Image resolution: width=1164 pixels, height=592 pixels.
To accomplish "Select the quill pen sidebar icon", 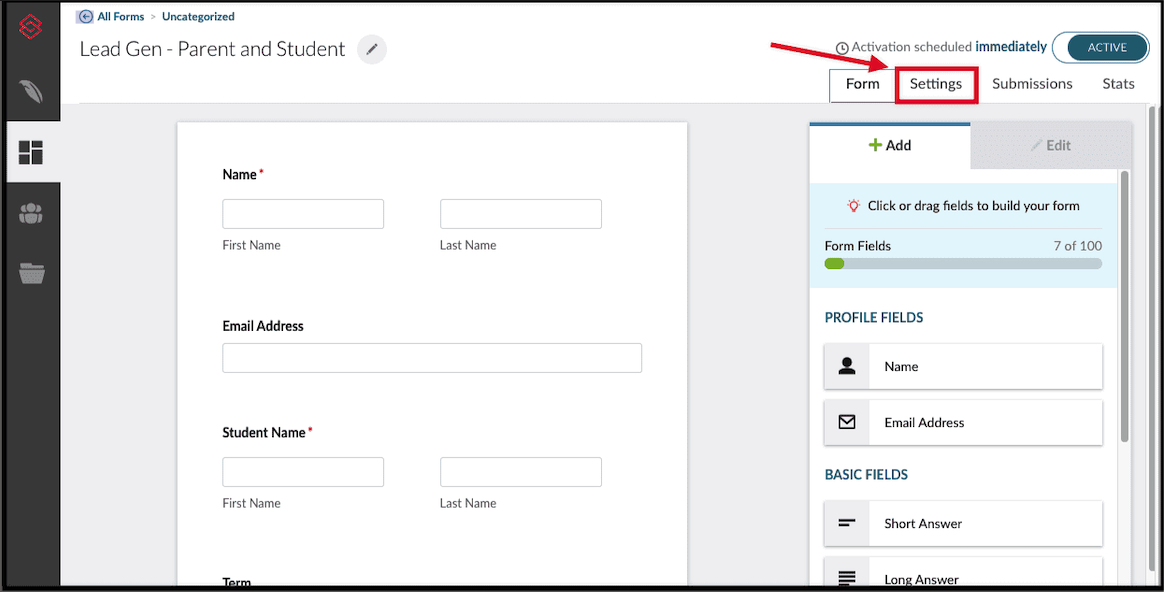I will pyautogui.click(x=30, y=92).
